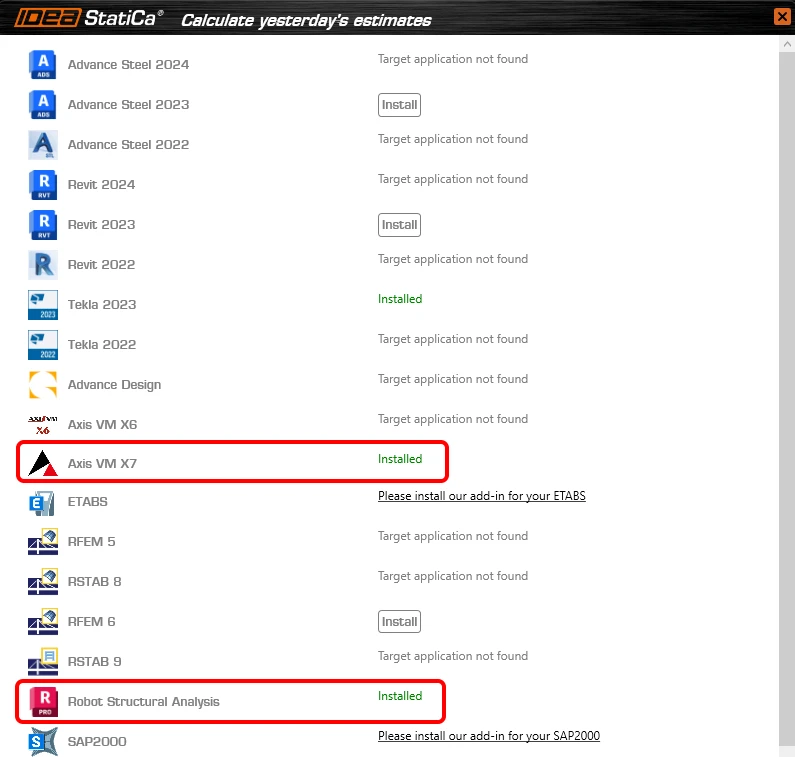Click the Advance Steel 2023 icon
Viewport: 795px width, 757px height.
(43, 105)
